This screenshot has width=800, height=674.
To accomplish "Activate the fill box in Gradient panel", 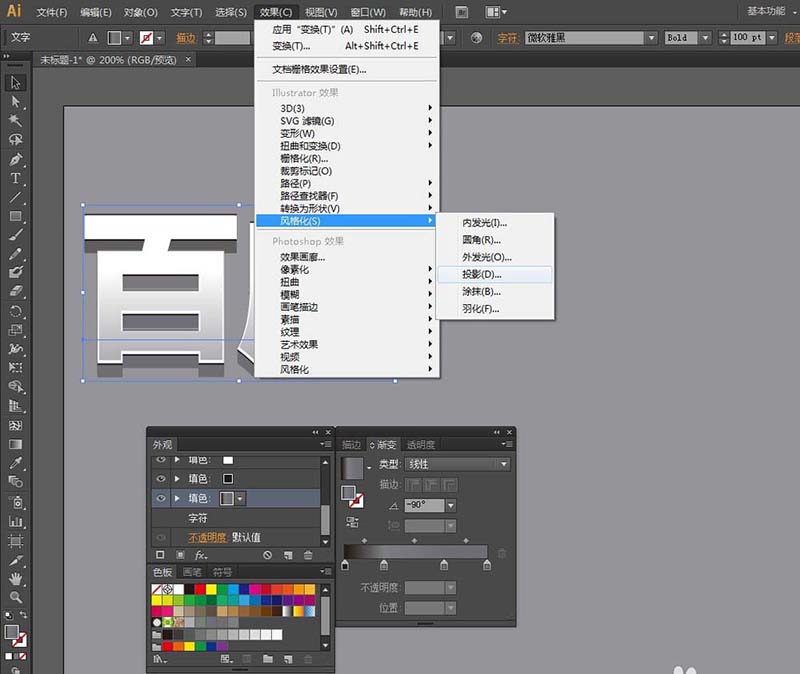I will click(348, 493).
